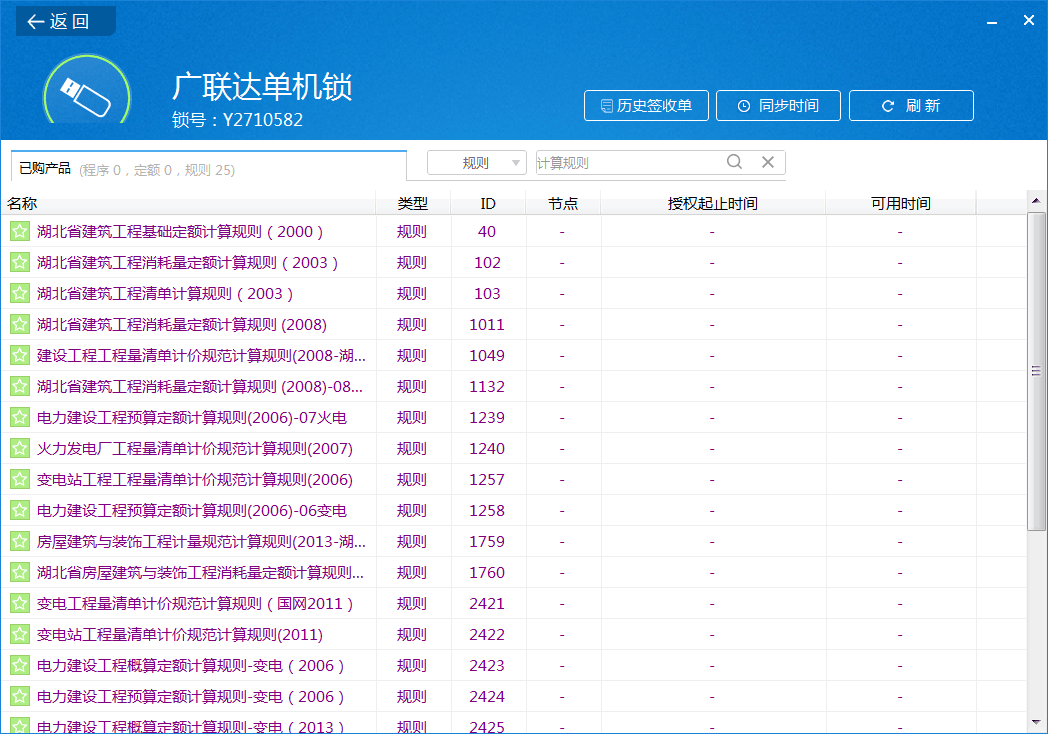Select row 湖北省房屋建筑与装饰工程消耗量定额计算规则...
Screen dimensions: 1048x734
click(513, 572)
